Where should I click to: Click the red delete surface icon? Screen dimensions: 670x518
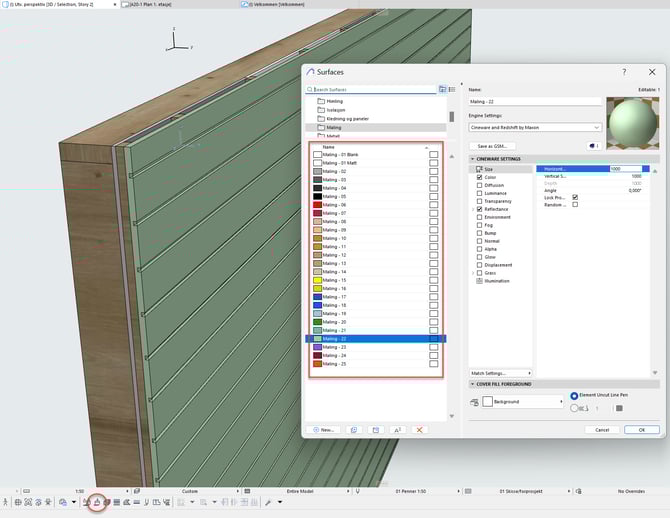420,429
